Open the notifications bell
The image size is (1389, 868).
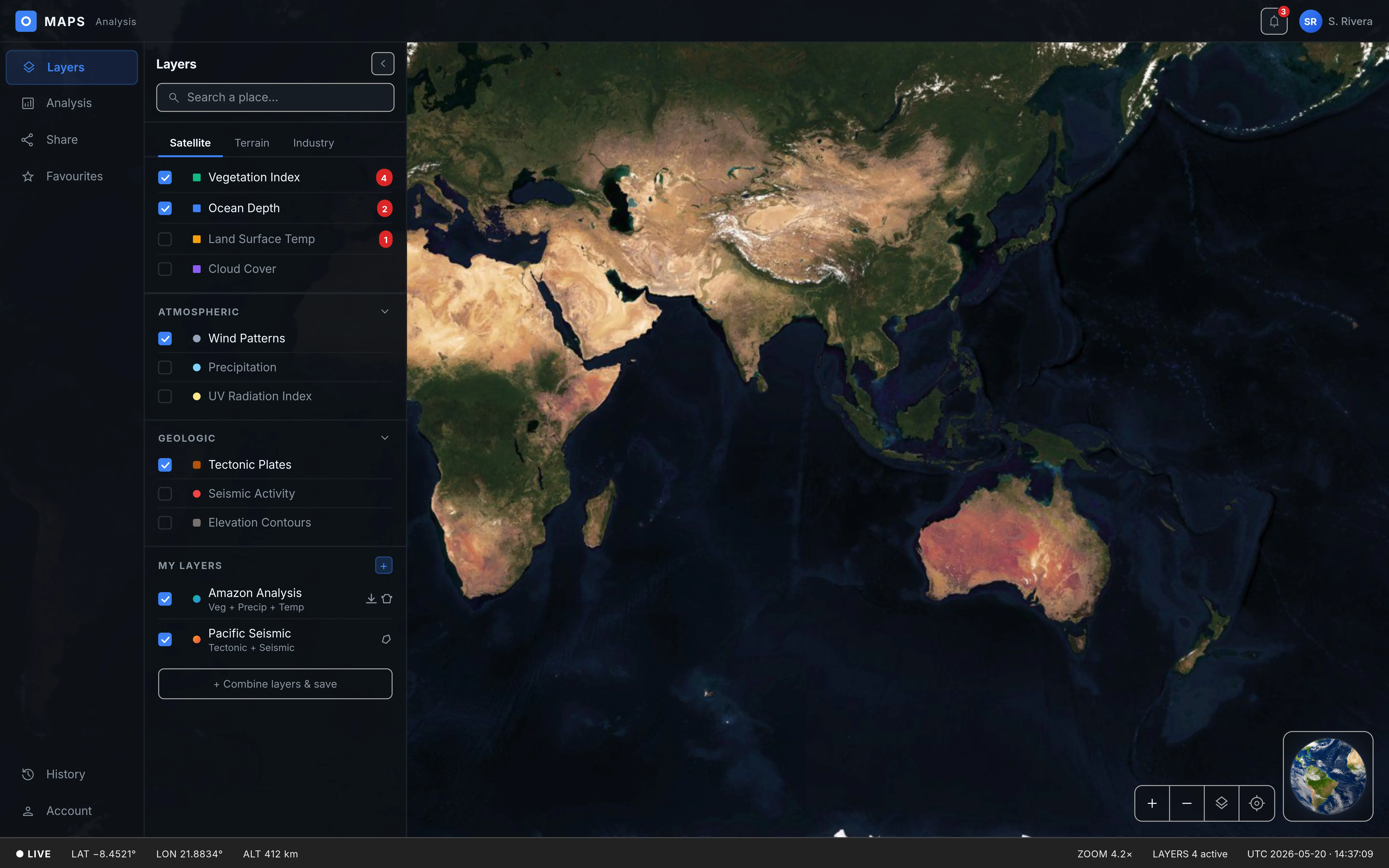click(1274, 21)
